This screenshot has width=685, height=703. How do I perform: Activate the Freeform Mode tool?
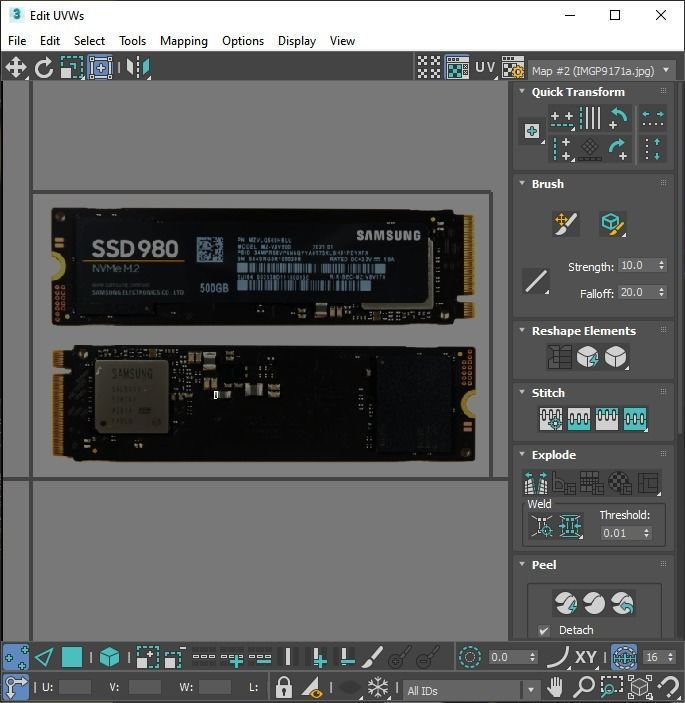coord(100,68)
